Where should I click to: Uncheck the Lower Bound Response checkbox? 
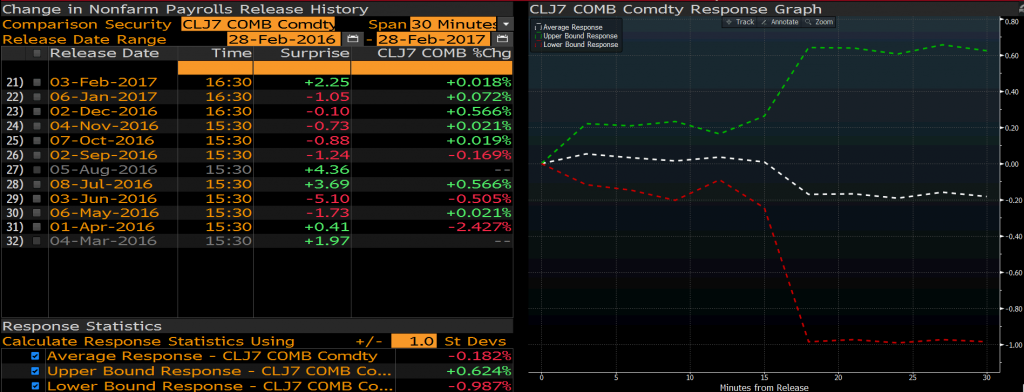pyautogui.click(x=35, y=385)
